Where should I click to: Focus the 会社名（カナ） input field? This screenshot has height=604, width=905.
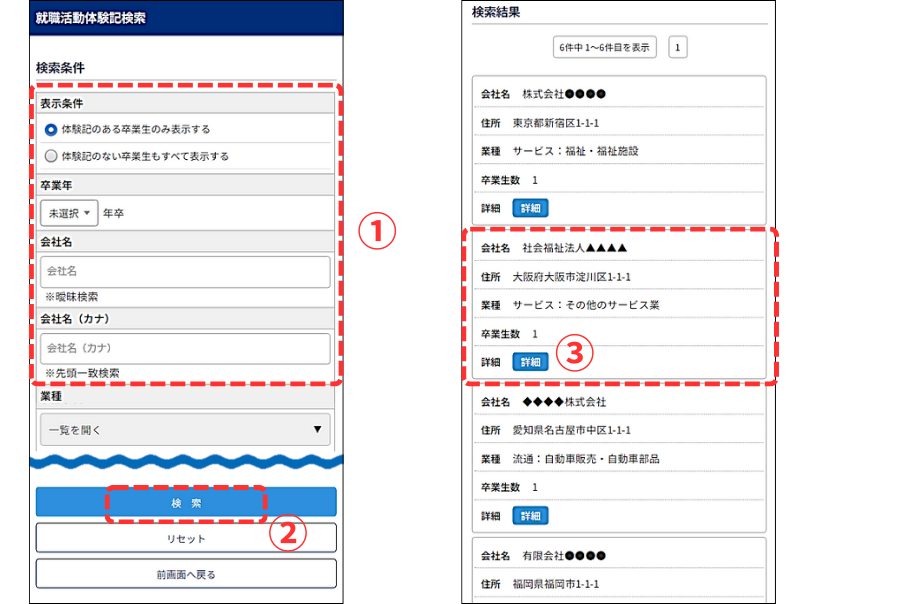(185, 348)
